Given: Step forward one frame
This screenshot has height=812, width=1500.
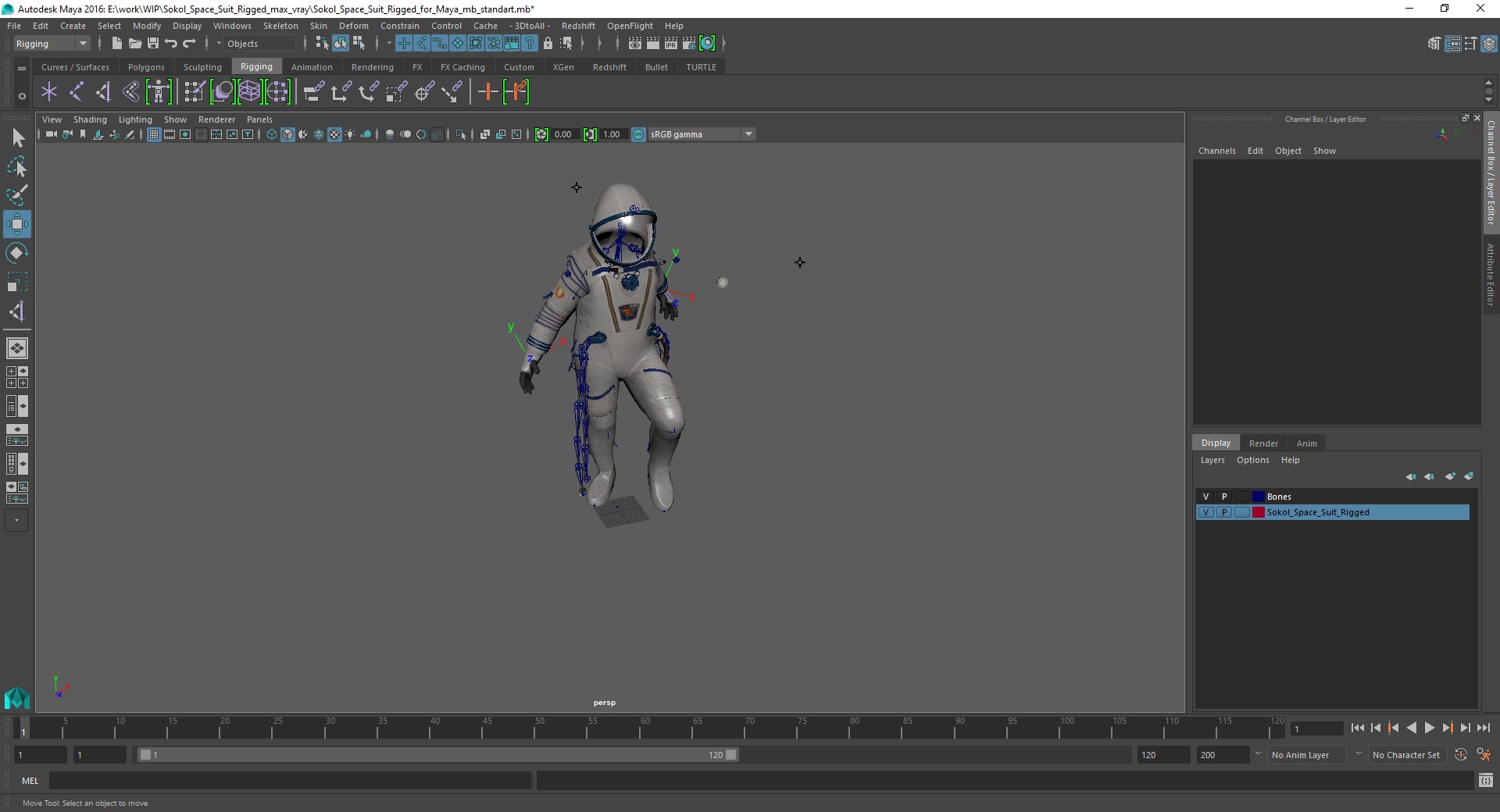Looking at the screenshot, I should point(1465,728).
